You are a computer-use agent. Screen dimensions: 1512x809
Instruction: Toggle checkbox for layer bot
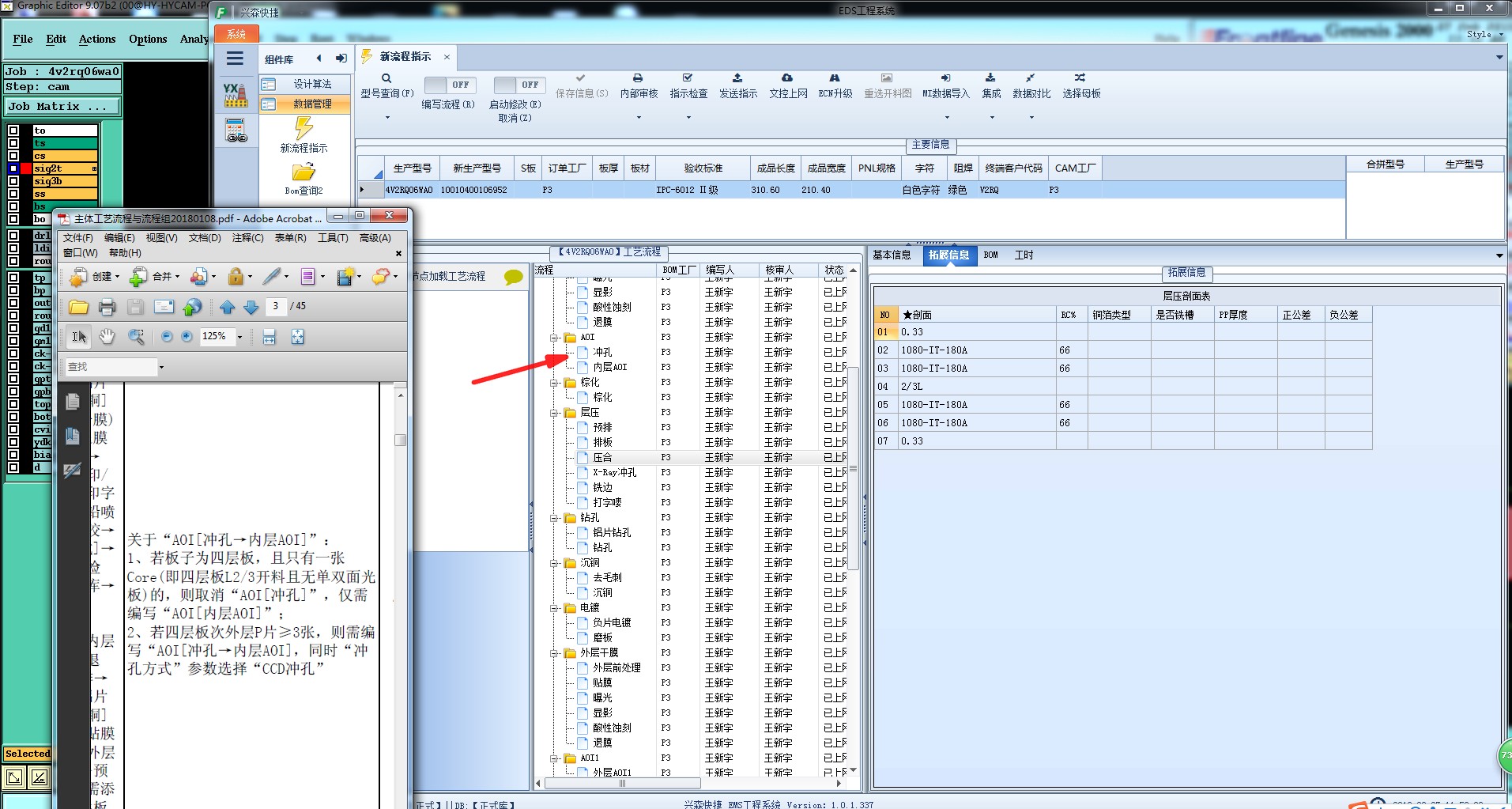point(13,417)
